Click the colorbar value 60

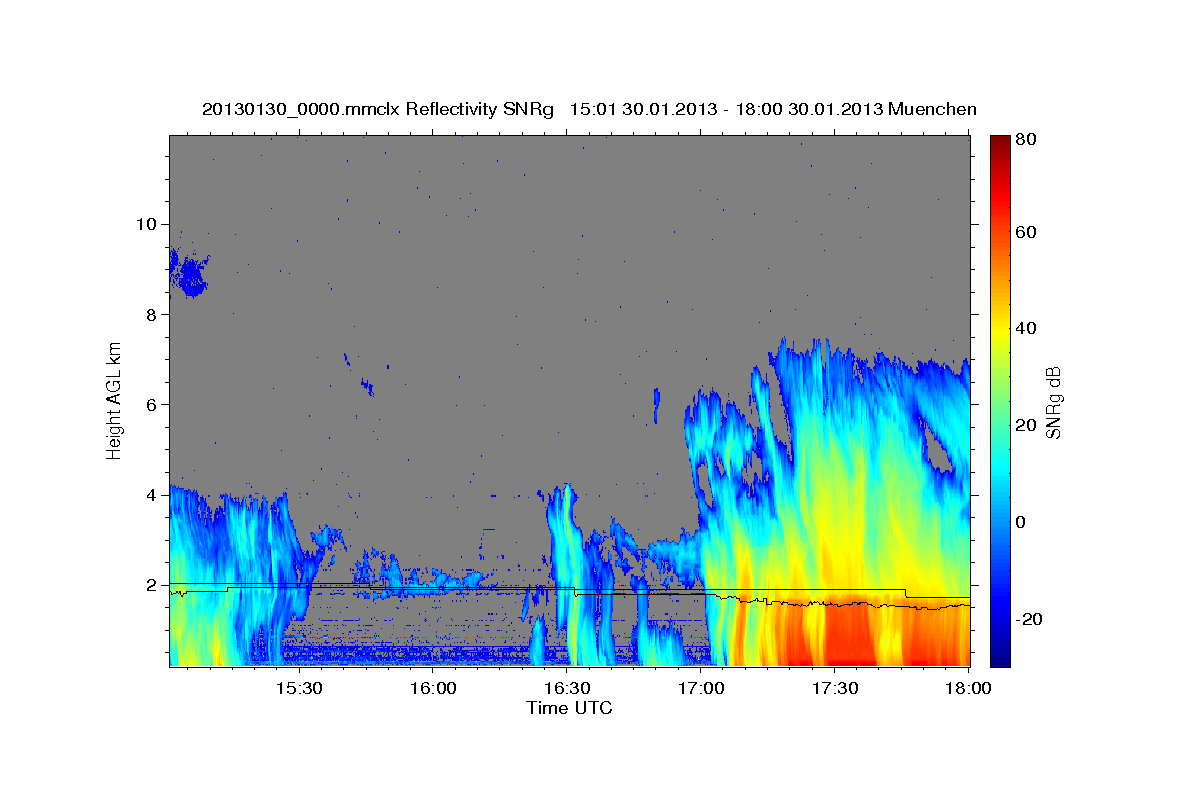[x=1026, y=232]
